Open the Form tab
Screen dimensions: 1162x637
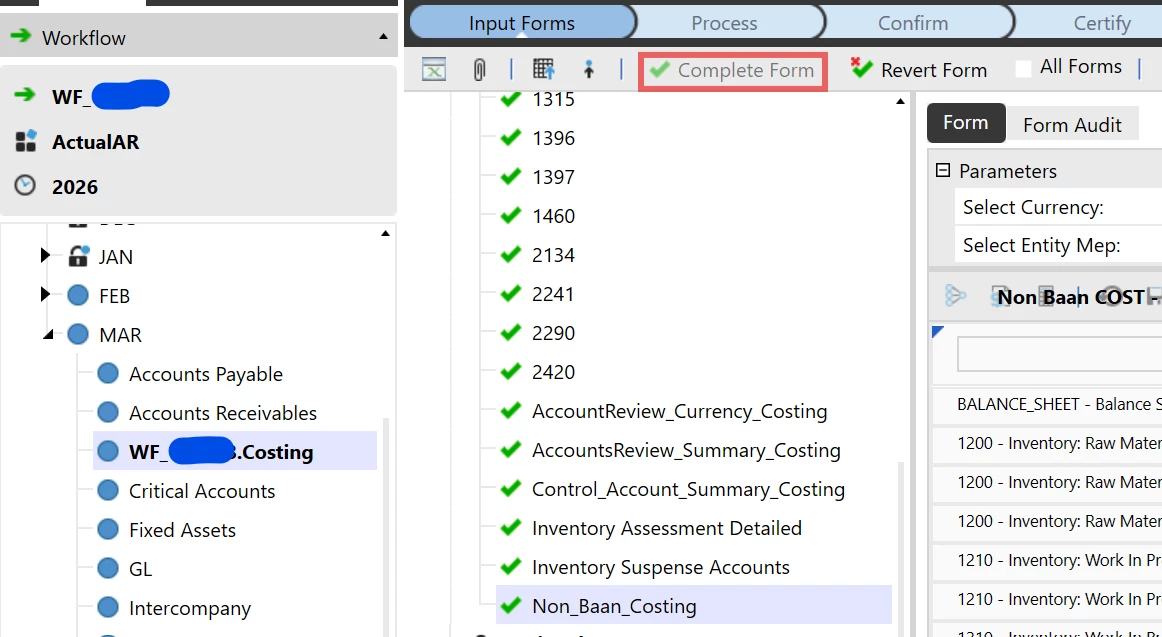pos(966,122)
